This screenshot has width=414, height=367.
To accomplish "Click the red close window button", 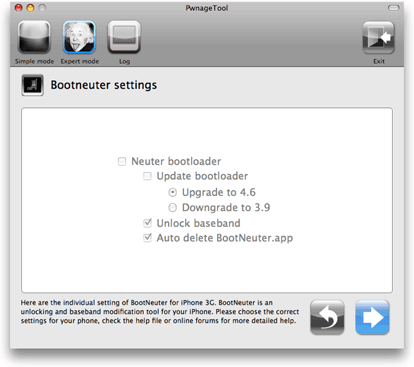I will tap(19, 8).
